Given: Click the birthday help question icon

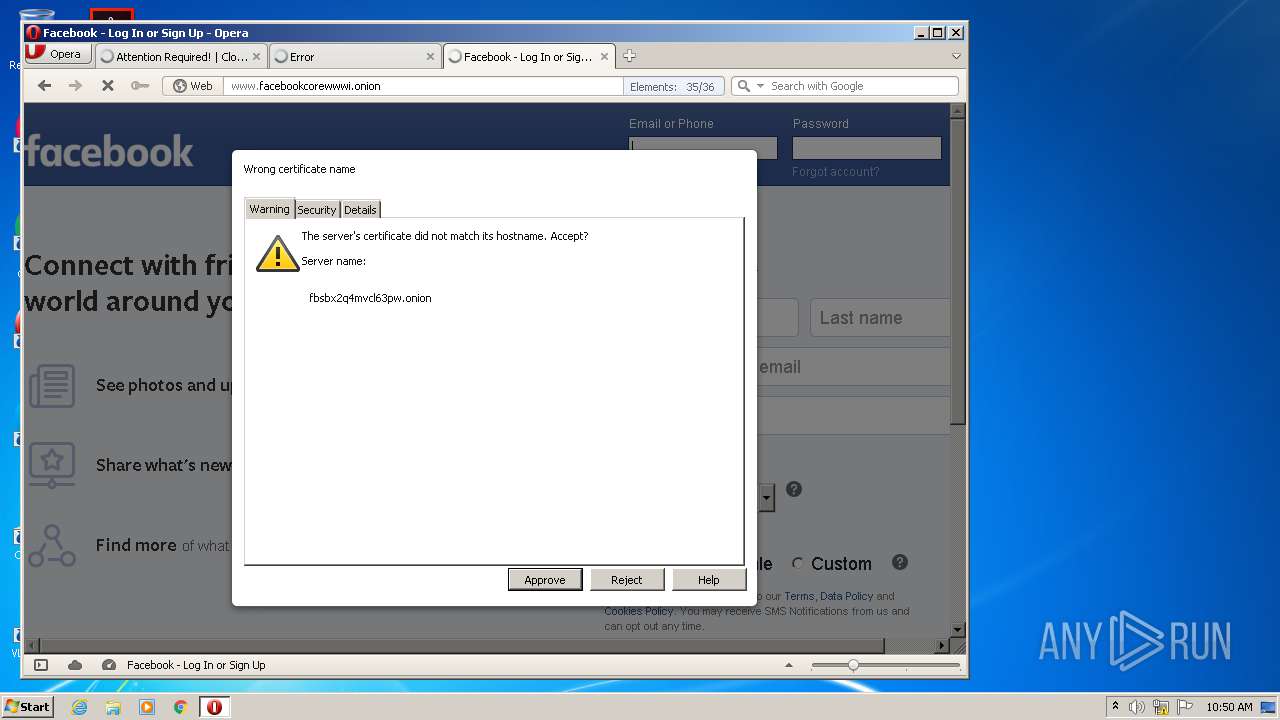Looking at the screenshot, I should pyautogui.click(x=794, y=489).
